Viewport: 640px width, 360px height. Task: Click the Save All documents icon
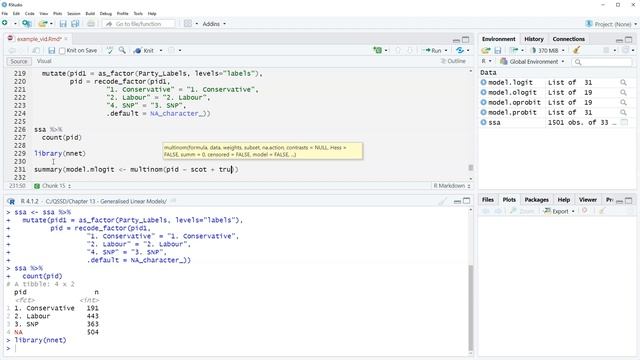click(75, 24)
